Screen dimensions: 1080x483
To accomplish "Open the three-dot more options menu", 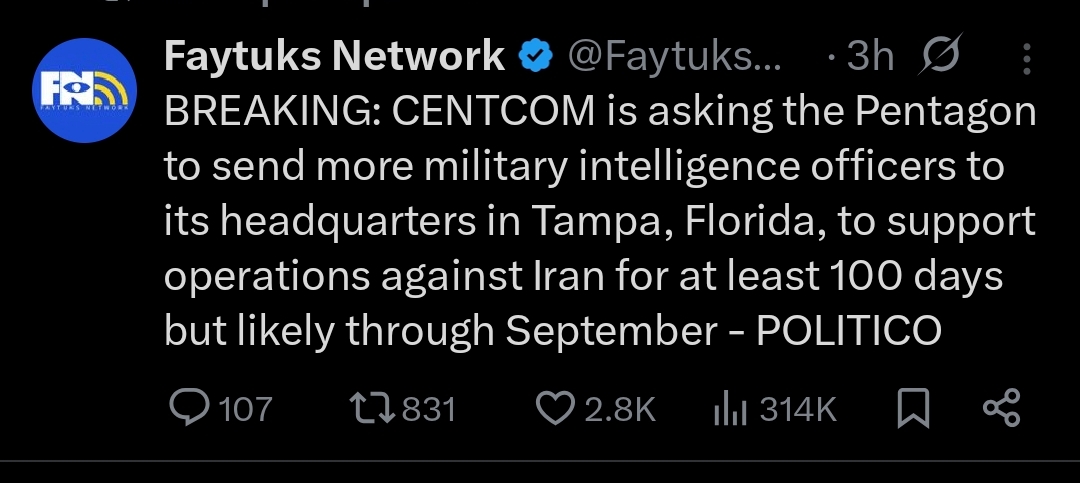I will (1027, 59).
